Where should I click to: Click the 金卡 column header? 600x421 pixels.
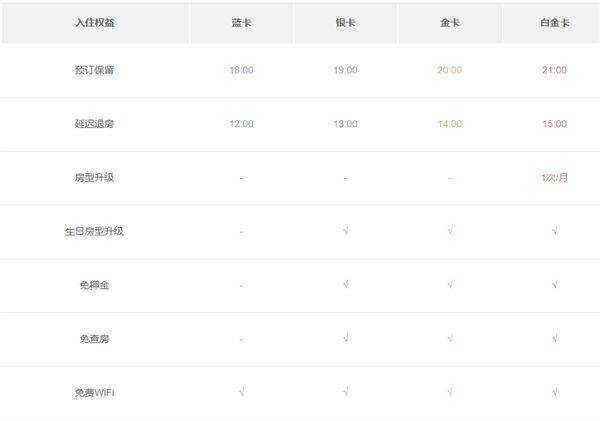(450, 23)
